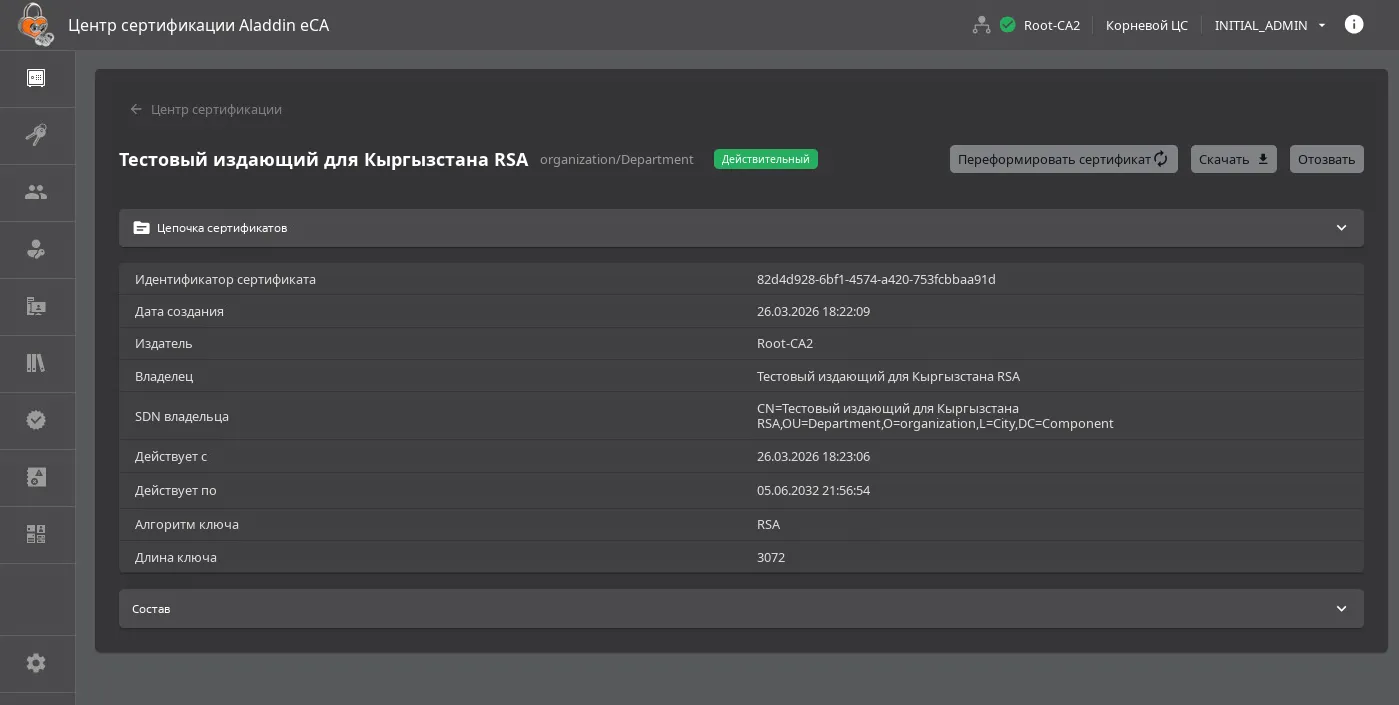Image resolution: width=1399 pixels, height=705 pixels.
Task: Click the Идентификатор сертификата label
Action: [x=225, y=279]
